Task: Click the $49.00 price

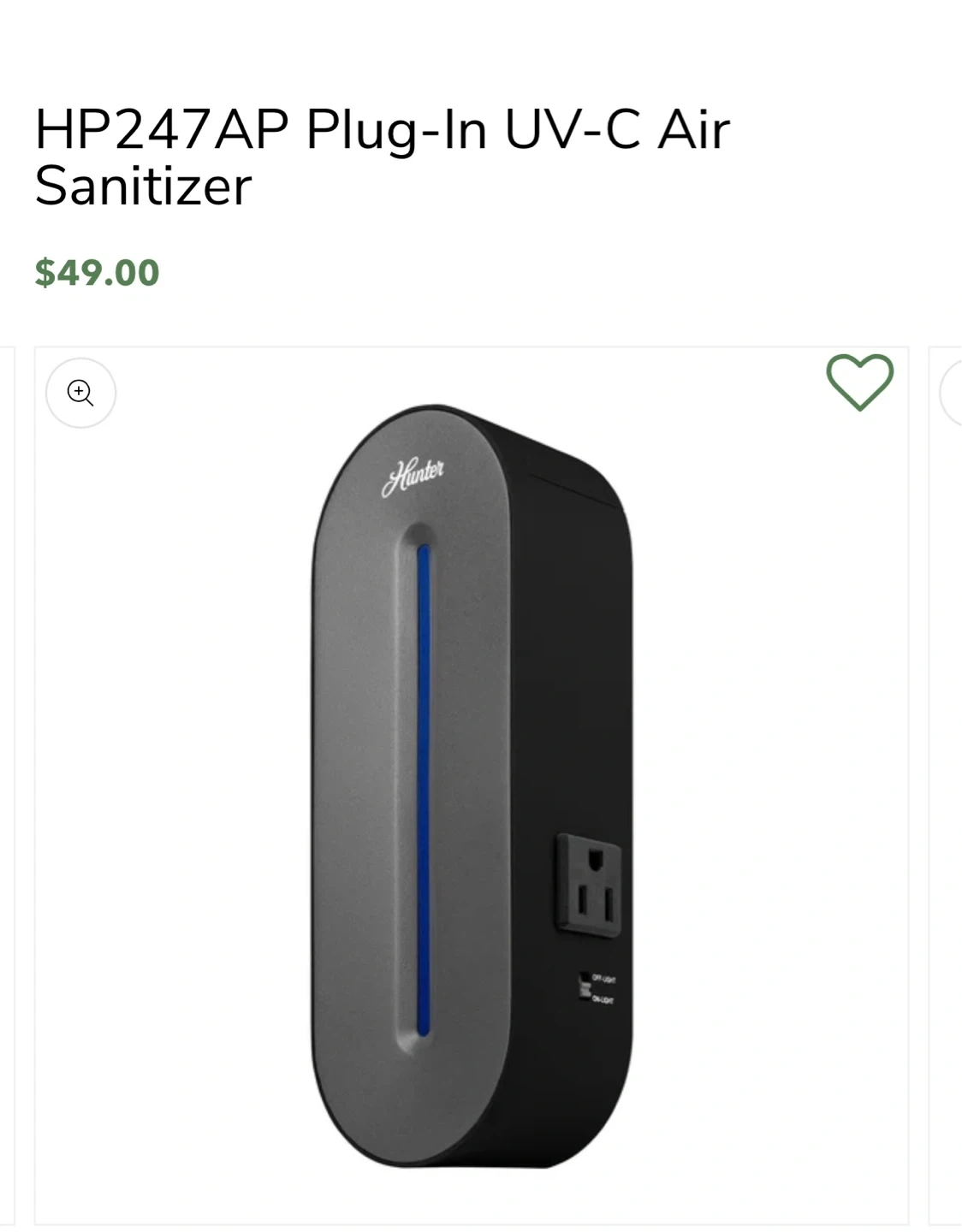Action: coord(97,273)
